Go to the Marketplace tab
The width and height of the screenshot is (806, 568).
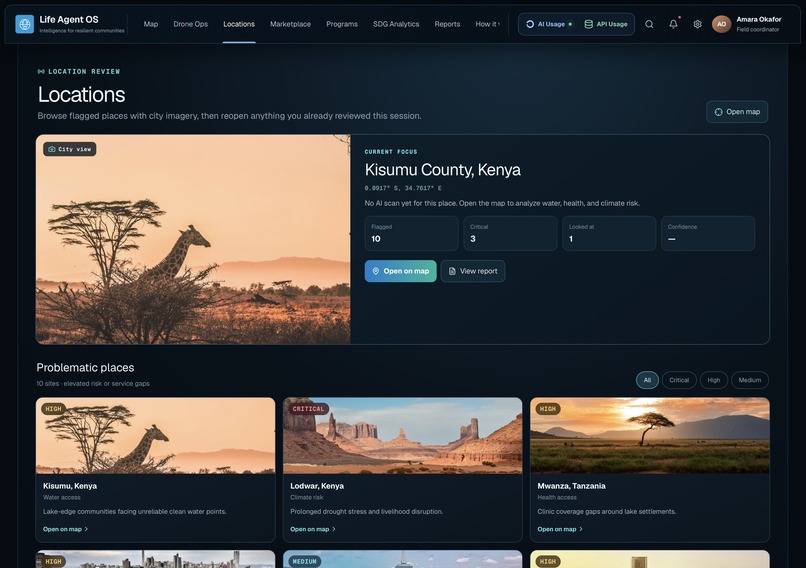pos(290,24)
